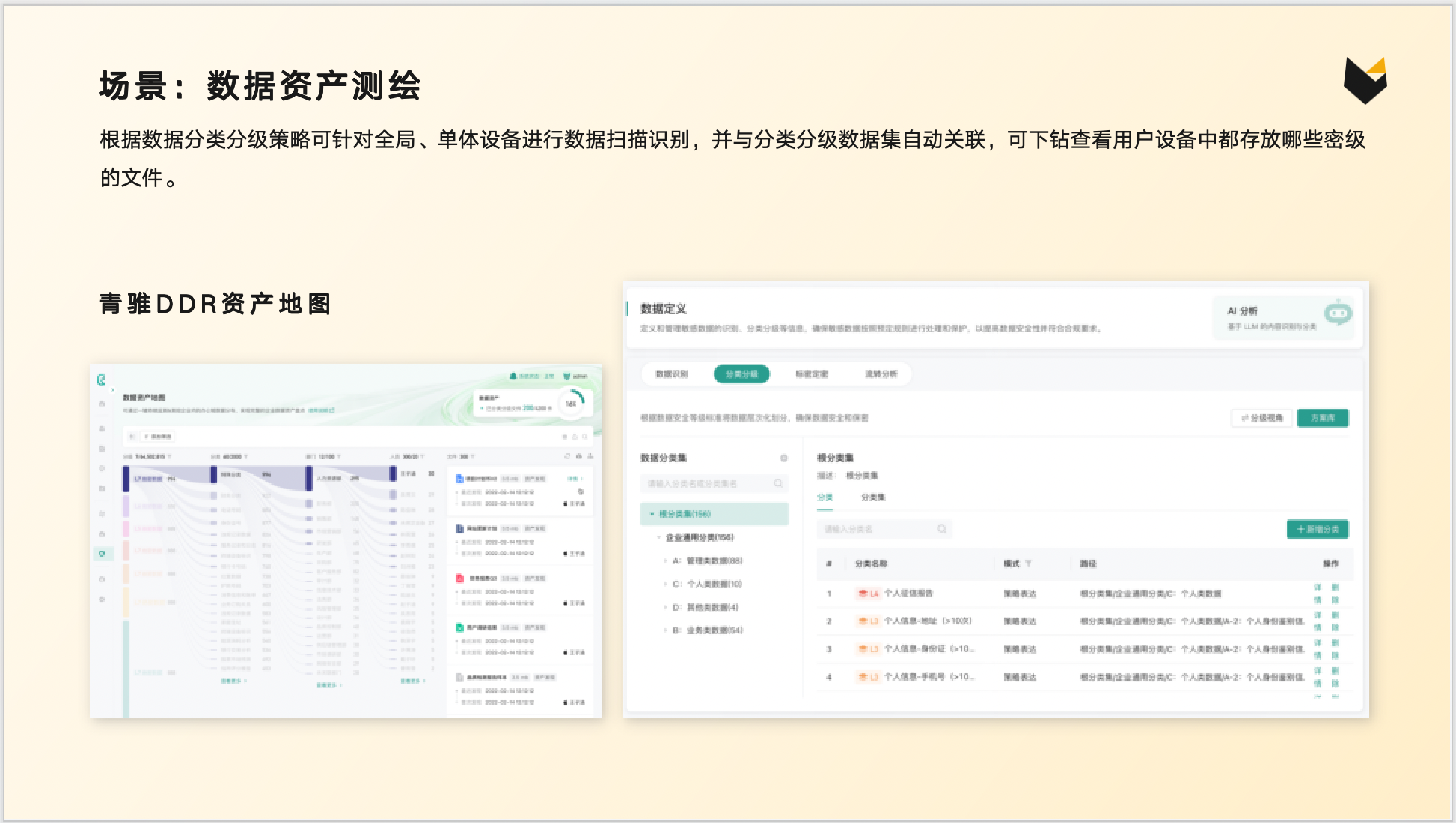Click the 方案库 green button
Viewport: 1456px width, 823px height.
point(1322,418)
